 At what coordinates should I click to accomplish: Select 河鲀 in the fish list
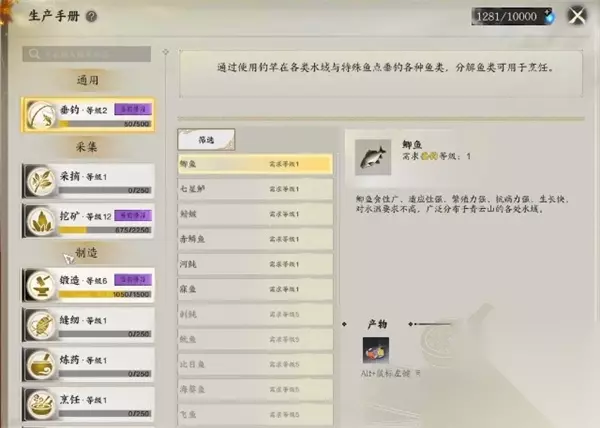[x=255, y=264]
